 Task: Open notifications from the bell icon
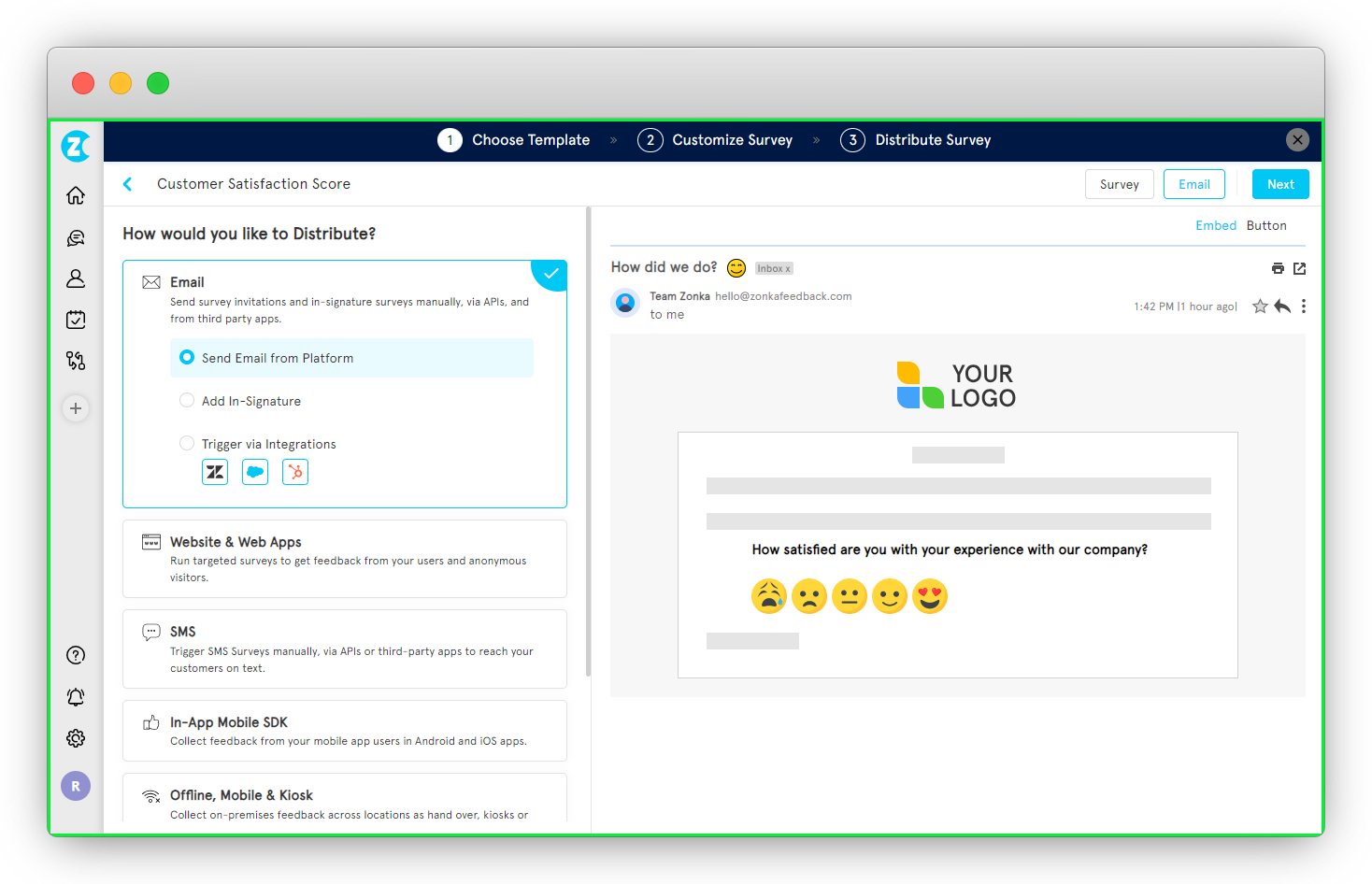pyautogui.click(x=76, y=696)
